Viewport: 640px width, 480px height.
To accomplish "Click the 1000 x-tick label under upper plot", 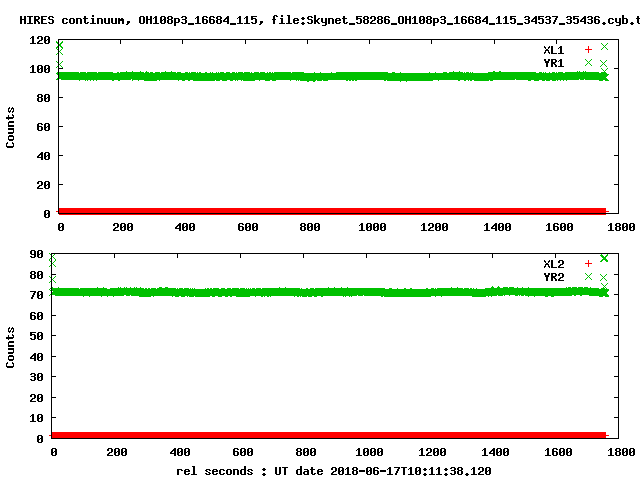I will click(372, 227).
